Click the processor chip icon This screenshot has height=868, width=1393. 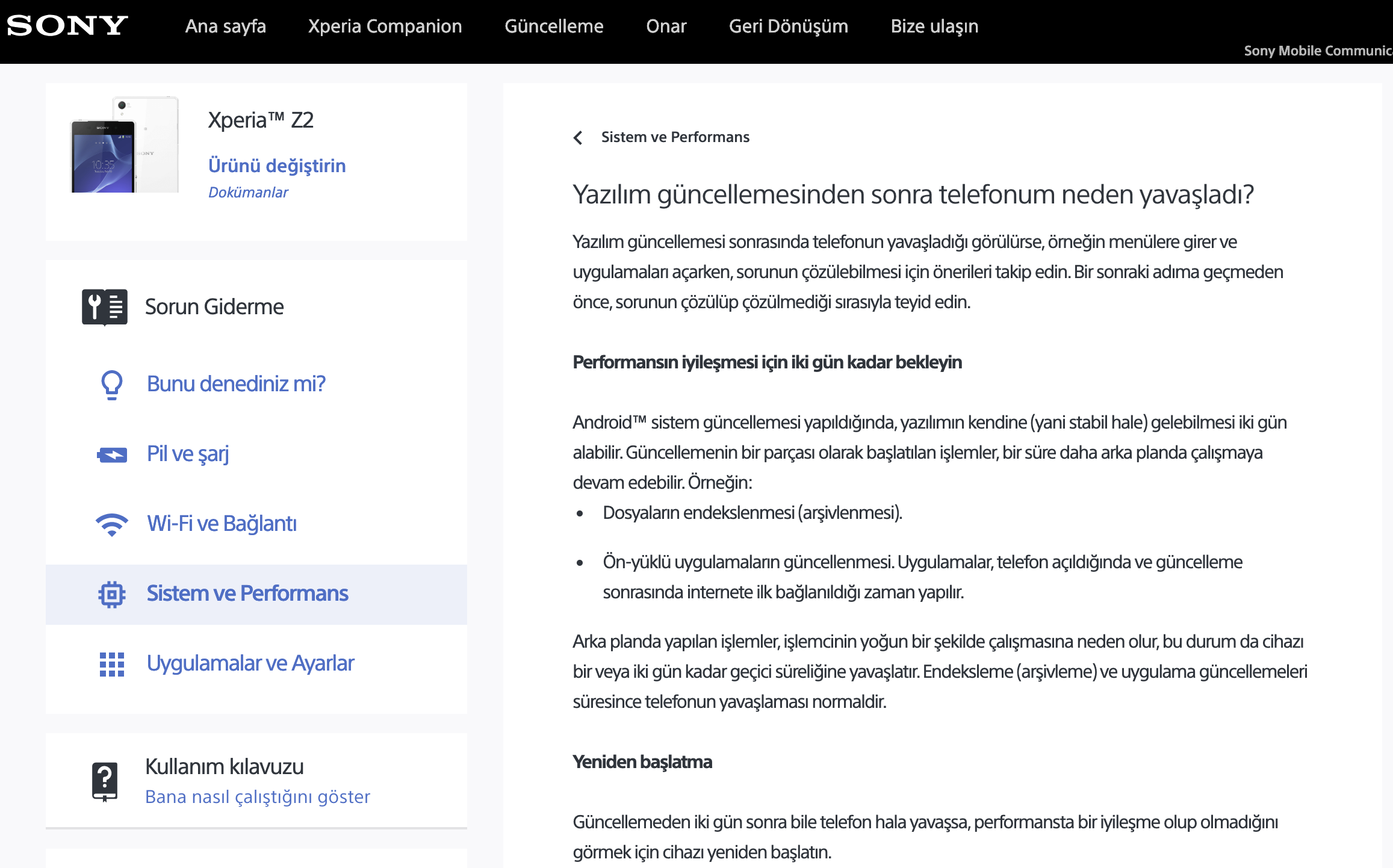click(x=112, y=595)
